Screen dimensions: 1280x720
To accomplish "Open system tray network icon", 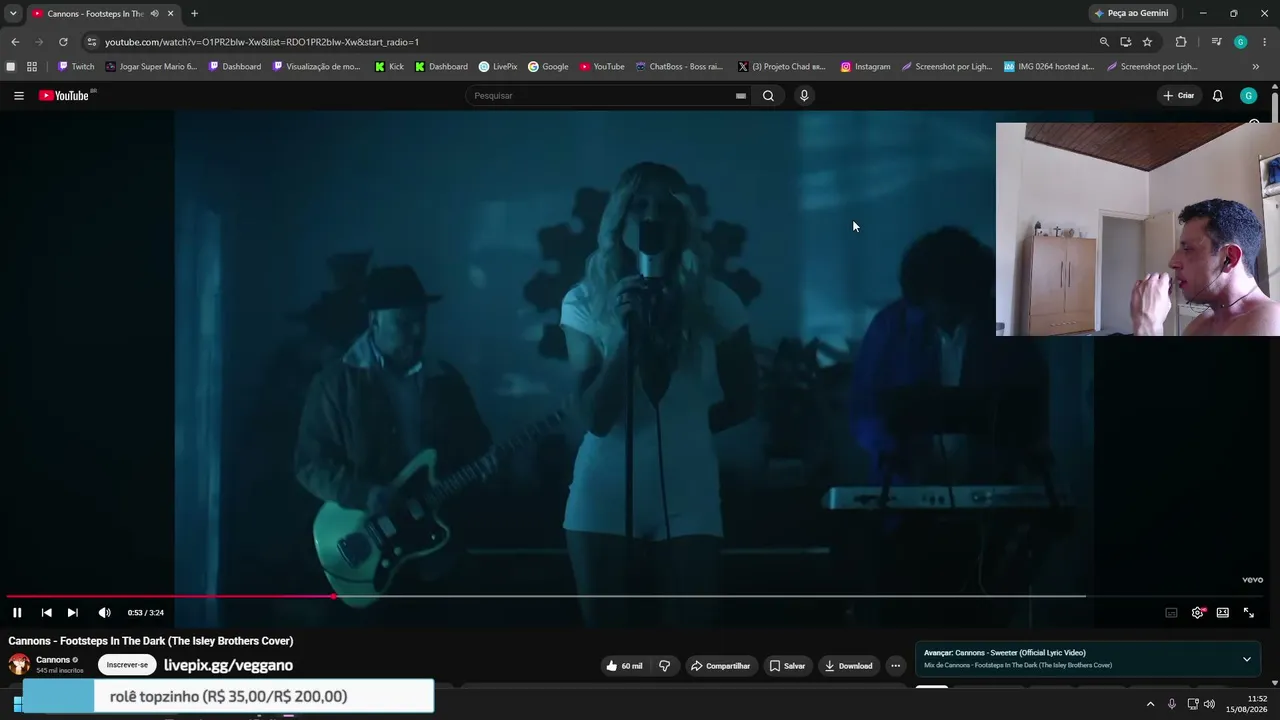I will pos(1192,704).
